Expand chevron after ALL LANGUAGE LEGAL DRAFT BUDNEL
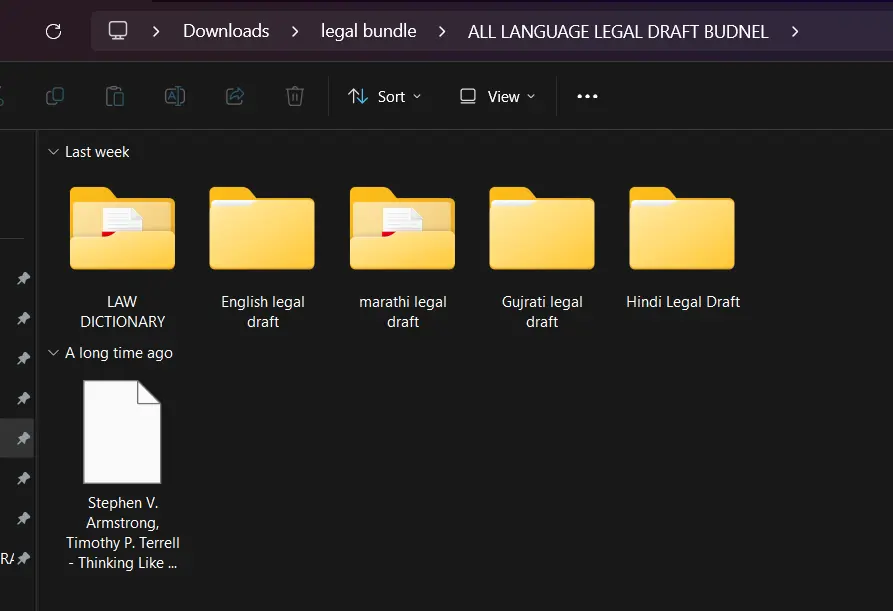The width and height of the screenshot is (893, 611). pos(795,31)
